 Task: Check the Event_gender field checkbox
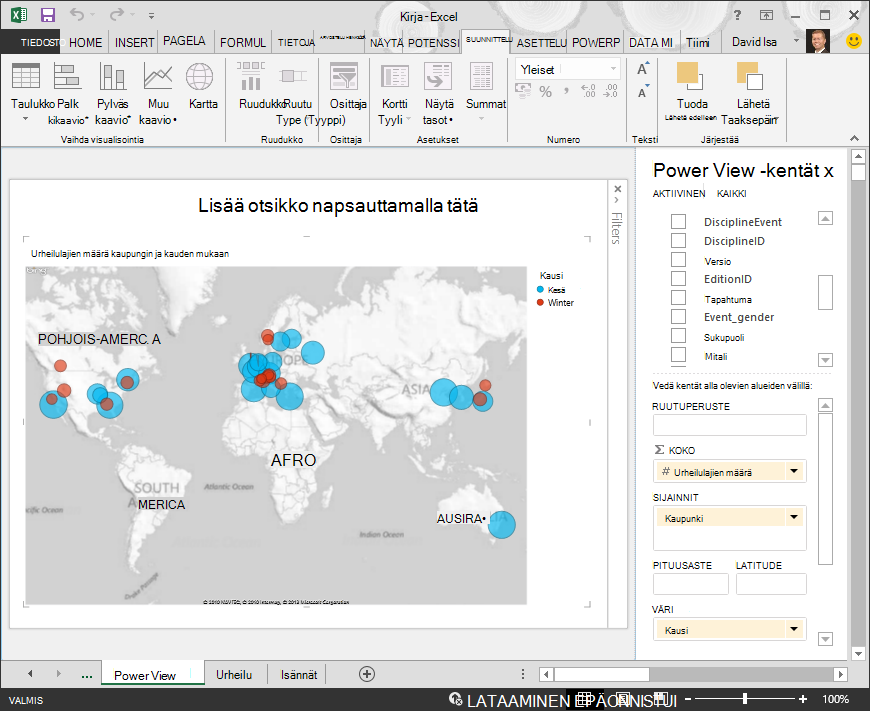pos(678,316)
